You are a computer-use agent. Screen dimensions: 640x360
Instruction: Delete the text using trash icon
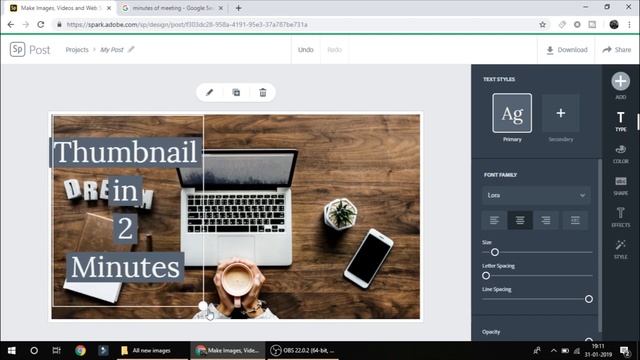(x=263, y=93)
